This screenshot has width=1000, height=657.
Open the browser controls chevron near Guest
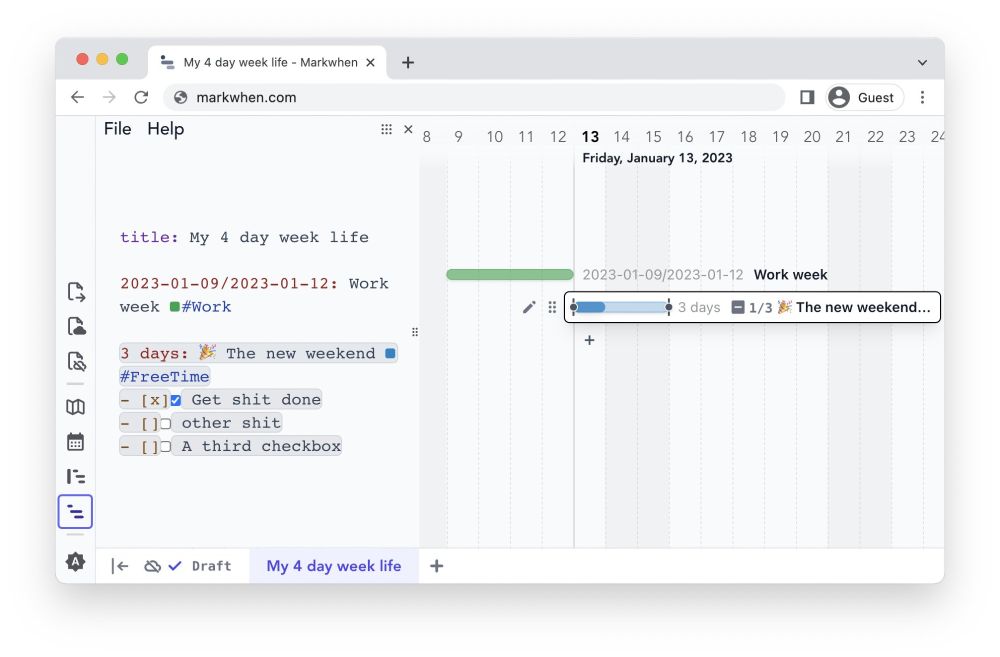922,61
